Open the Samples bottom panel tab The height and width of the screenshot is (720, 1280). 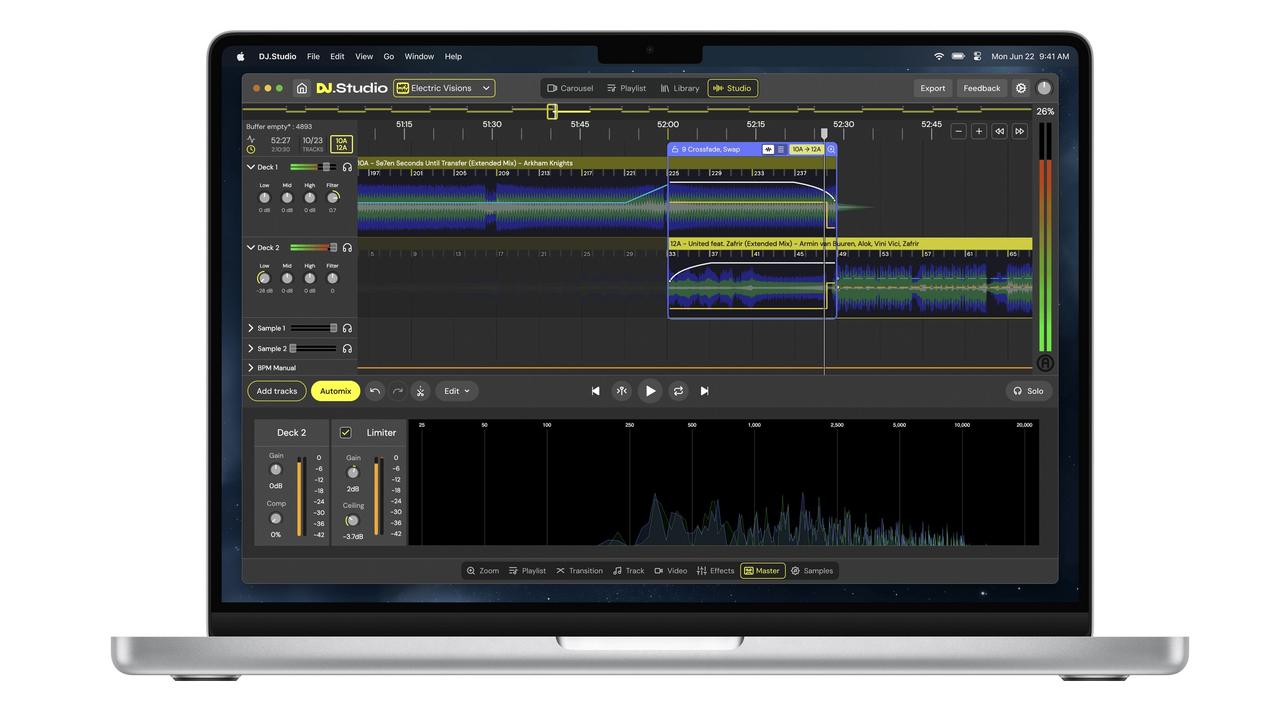812,571
